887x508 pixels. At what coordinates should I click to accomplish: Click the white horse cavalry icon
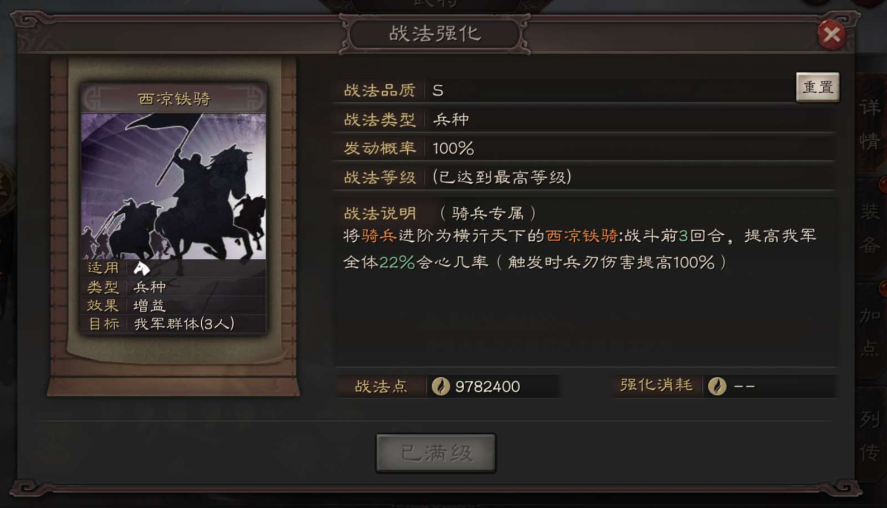coord(141,268)
